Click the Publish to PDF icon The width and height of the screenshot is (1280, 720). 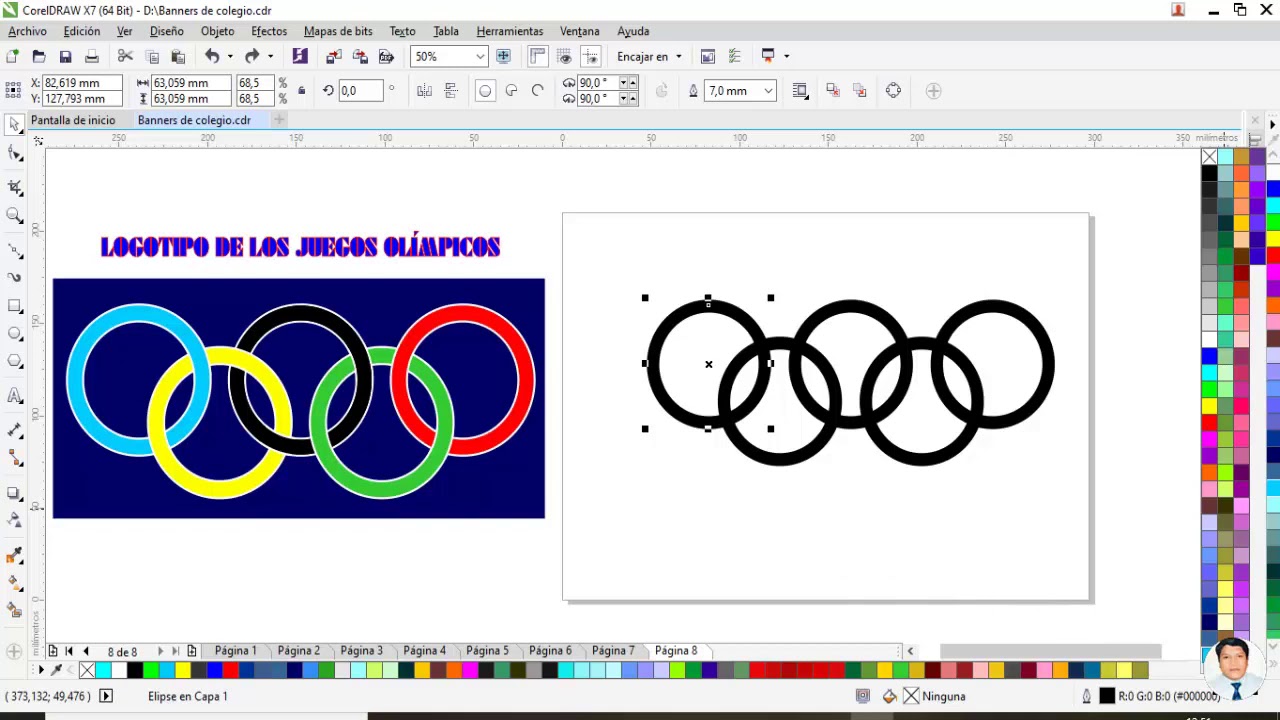click(x=387, y=56)
